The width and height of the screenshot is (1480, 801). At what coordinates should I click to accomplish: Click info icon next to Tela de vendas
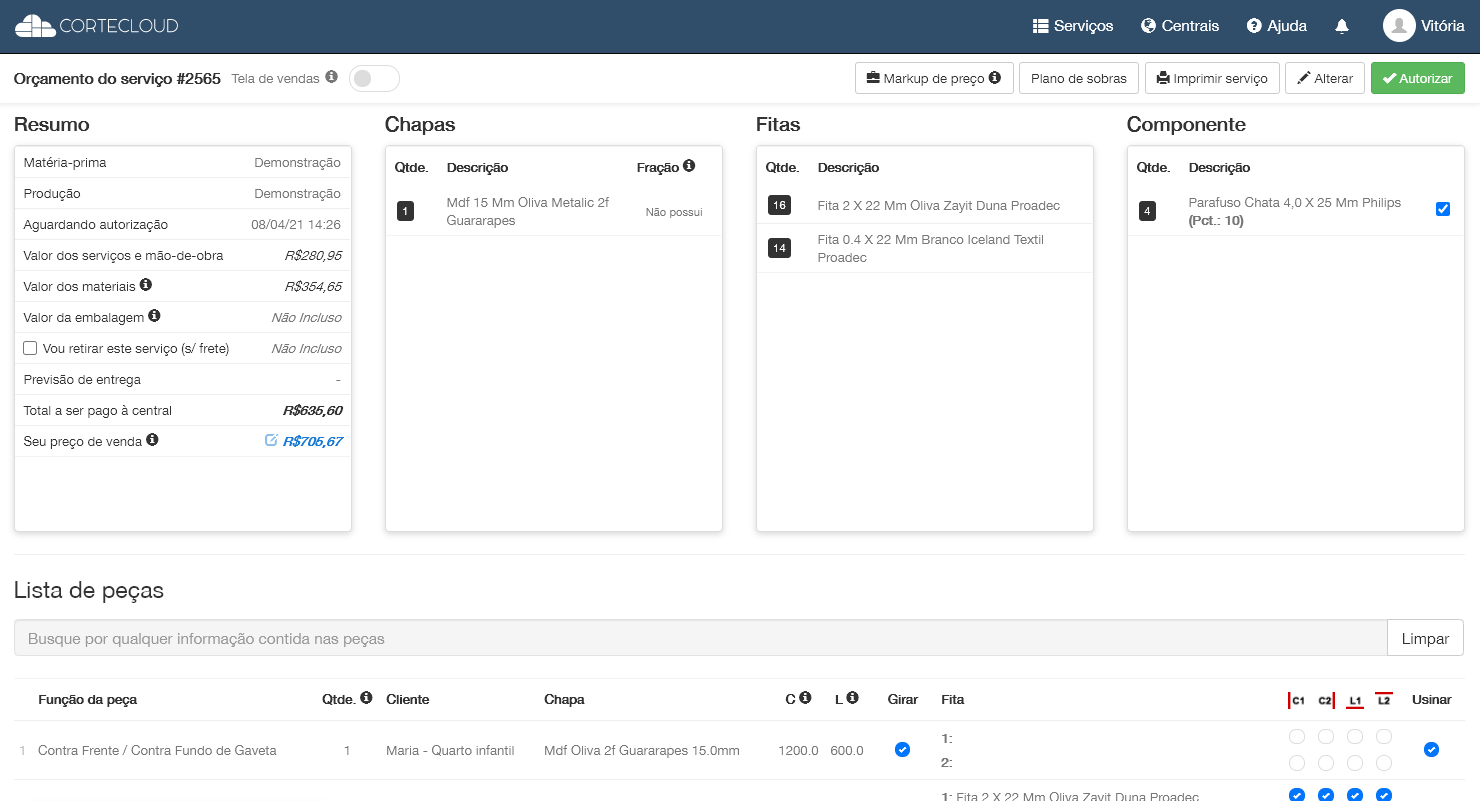332,77
